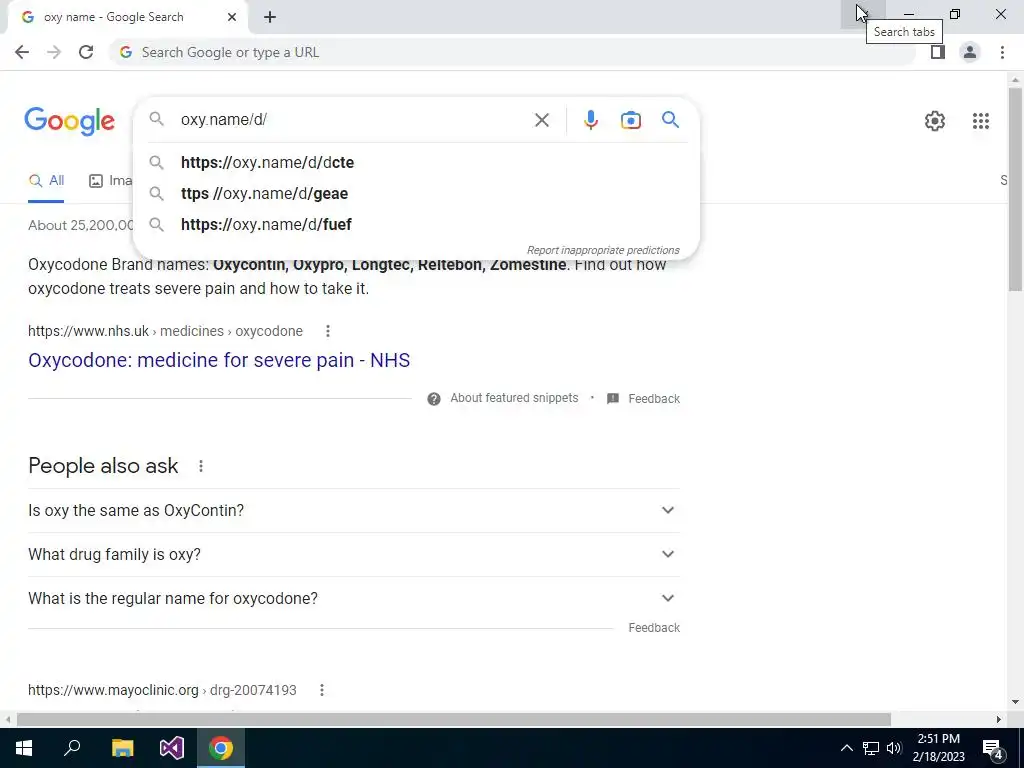This screenshot has width=1024, height=768.
Task: Open options for the mayoclinic.org result
Action: pyautogui.click(x=322, y=690)
